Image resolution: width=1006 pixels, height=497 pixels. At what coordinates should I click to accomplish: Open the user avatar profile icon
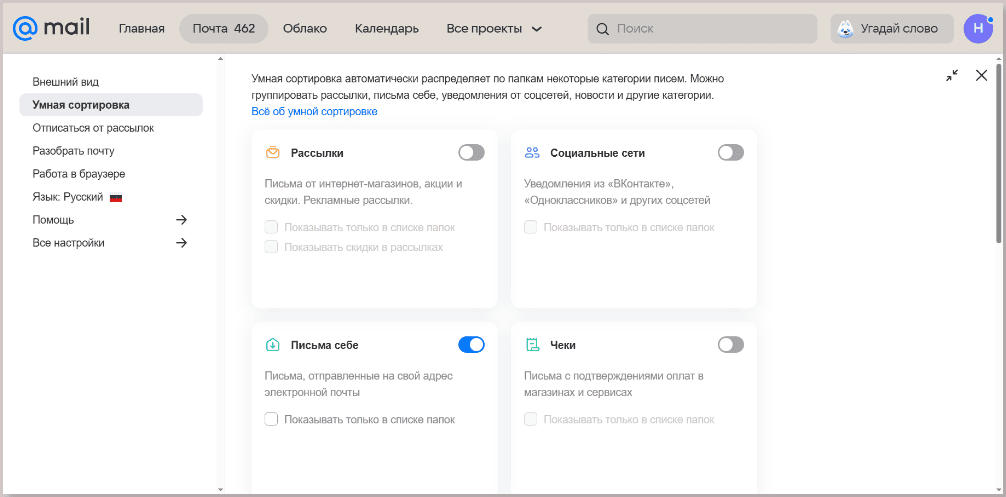[978, 28]
